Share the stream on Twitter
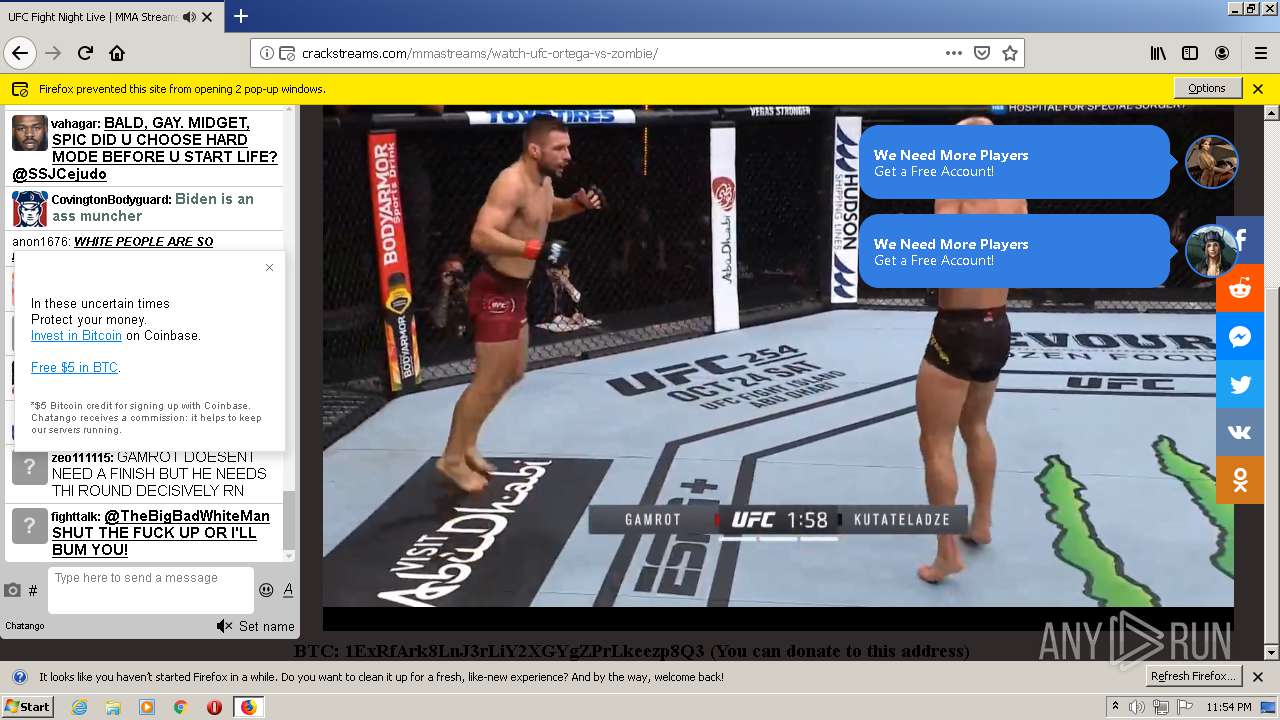Image resolution: width=1280 pixels, height=720 pixels. (1240, 384)
